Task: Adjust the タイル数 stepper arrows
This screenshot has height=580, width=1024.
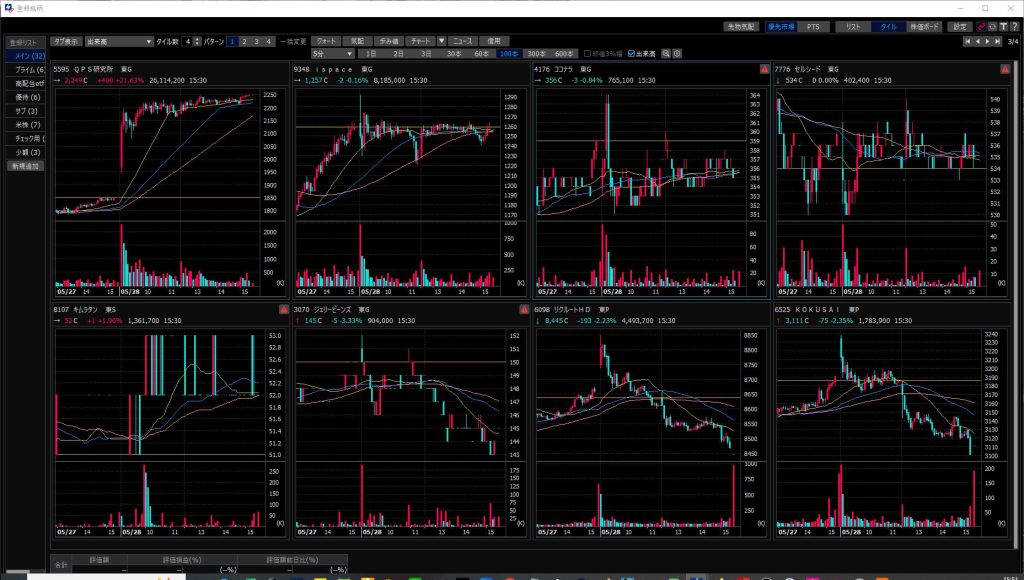Action: pyautogui.click(x=198, y=41)
